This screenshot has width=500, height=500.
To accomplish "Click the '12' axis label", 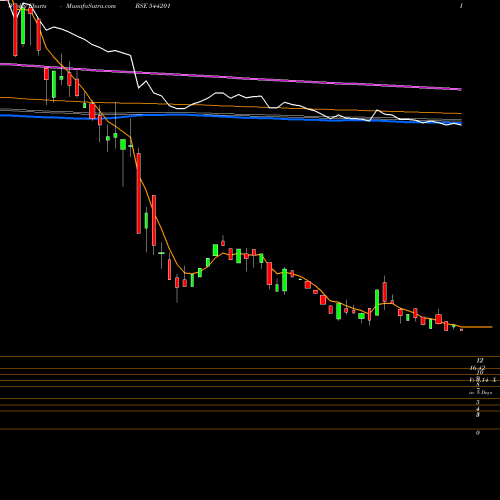I will (x=480, y=360).
